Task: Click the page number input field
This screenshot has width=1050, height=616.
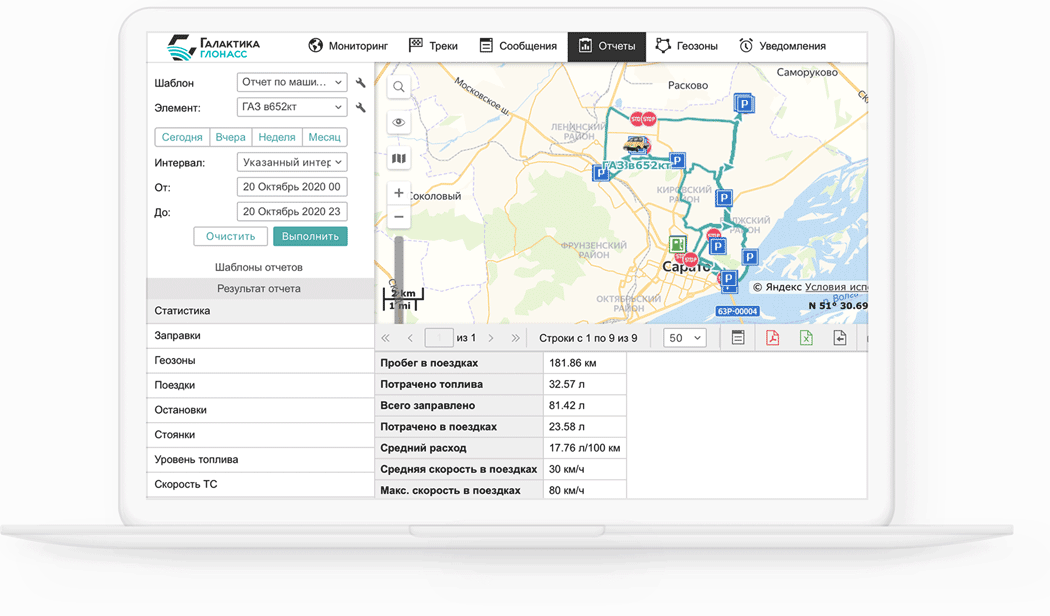Action: pos(439,338)
